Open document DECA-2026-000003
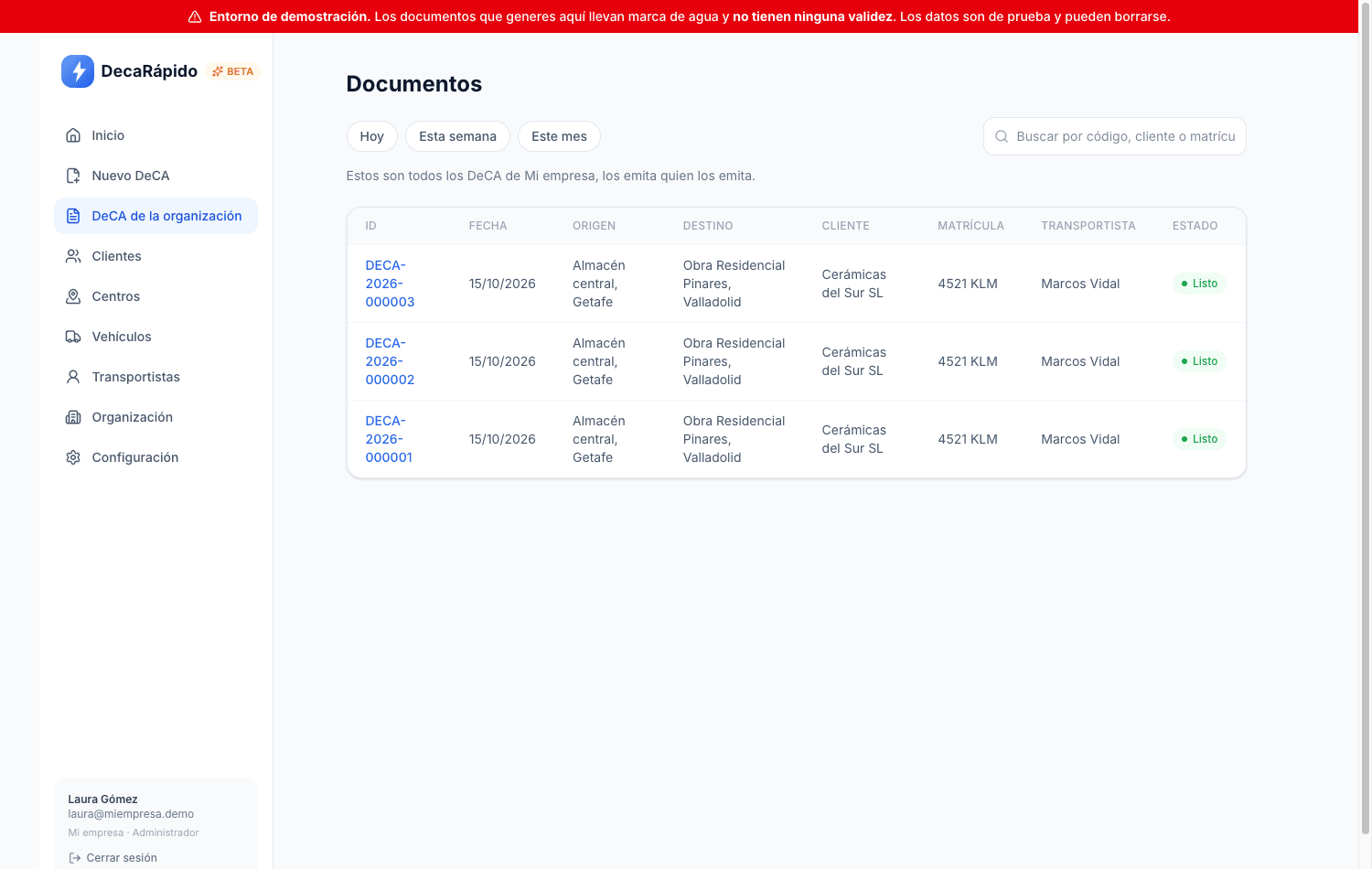The width and height of the screenshot is (1372, 869). (390, 284)
